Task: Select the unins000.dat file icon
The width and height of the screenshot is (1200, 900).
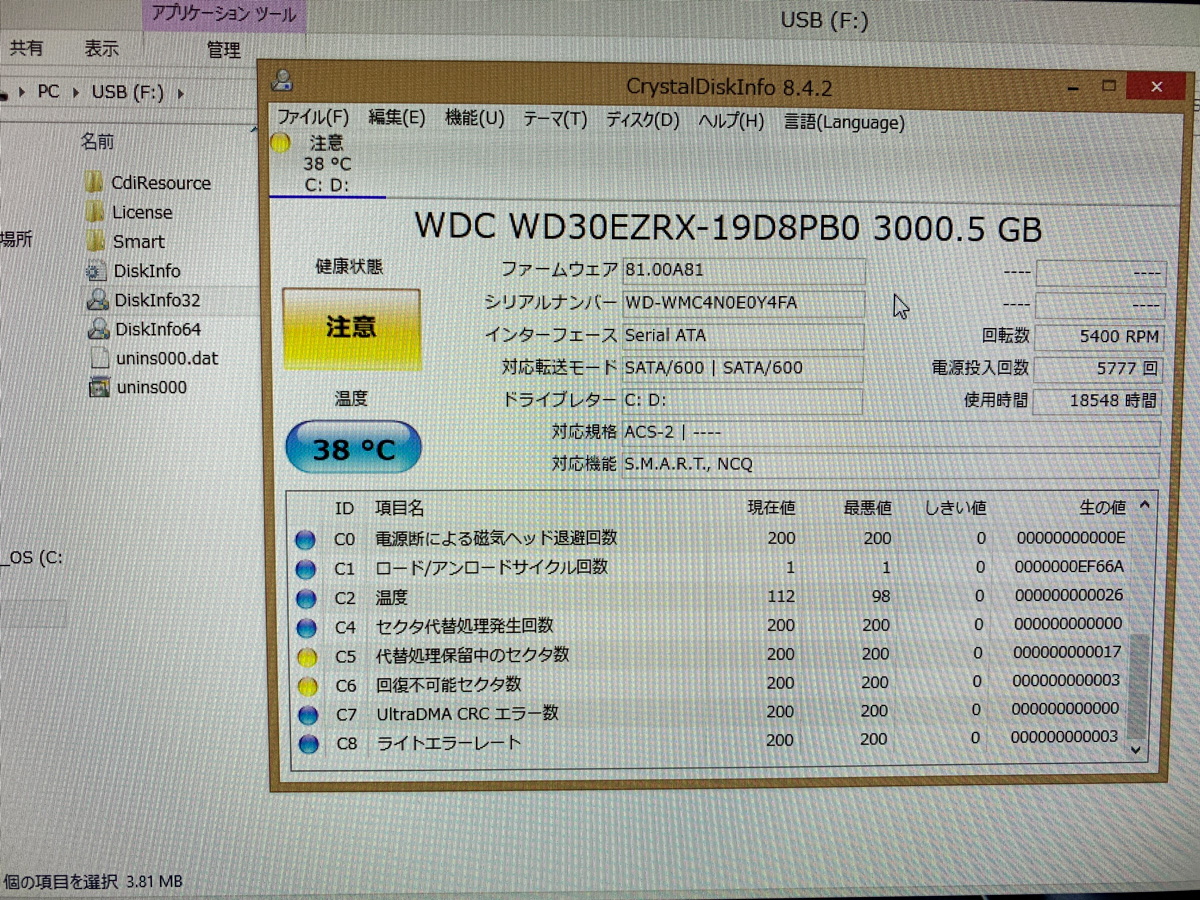Action: pos(98,358)
